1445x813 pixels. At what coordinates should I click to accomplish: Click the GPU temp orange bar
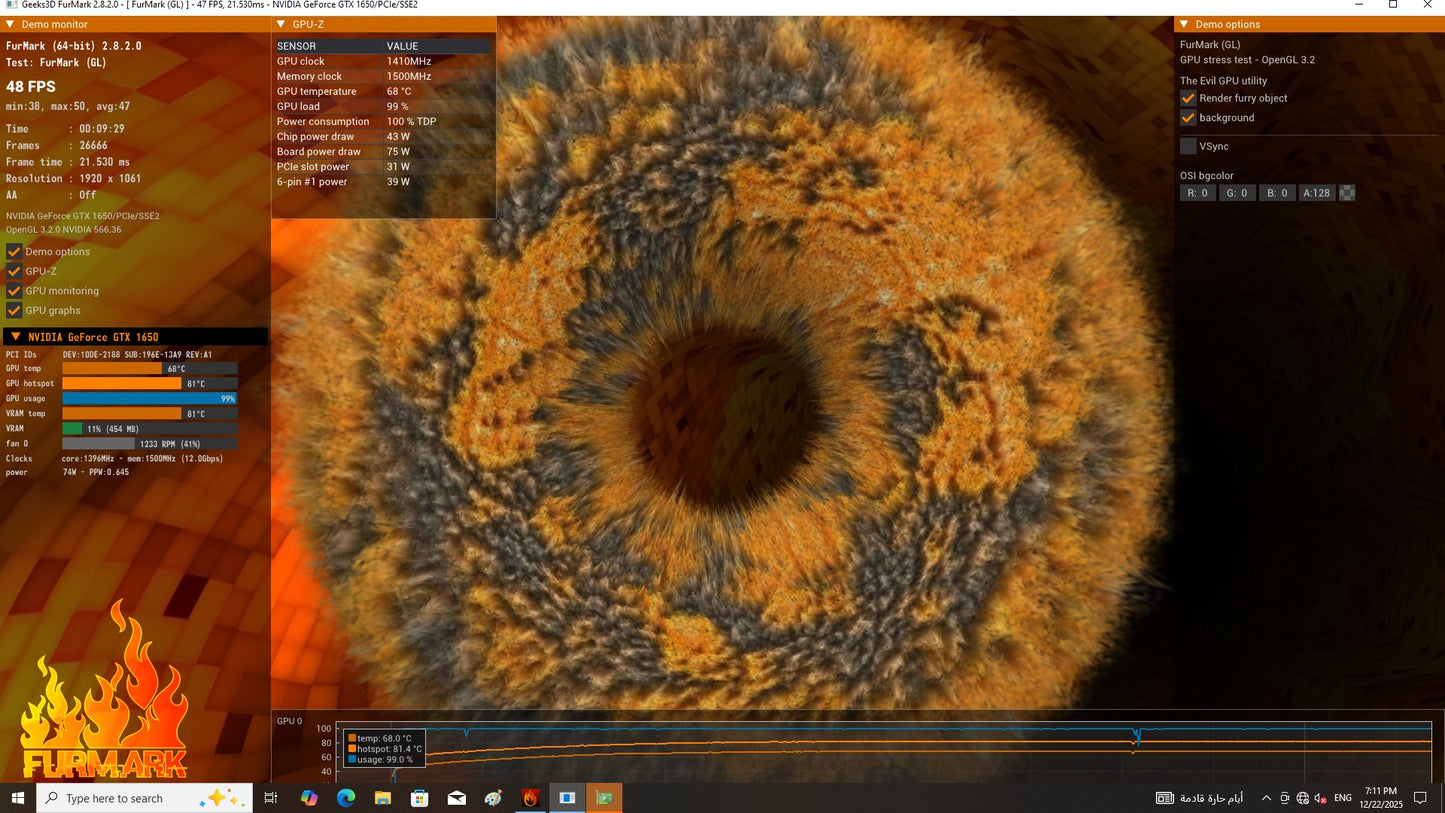click(x=150, y=369)
